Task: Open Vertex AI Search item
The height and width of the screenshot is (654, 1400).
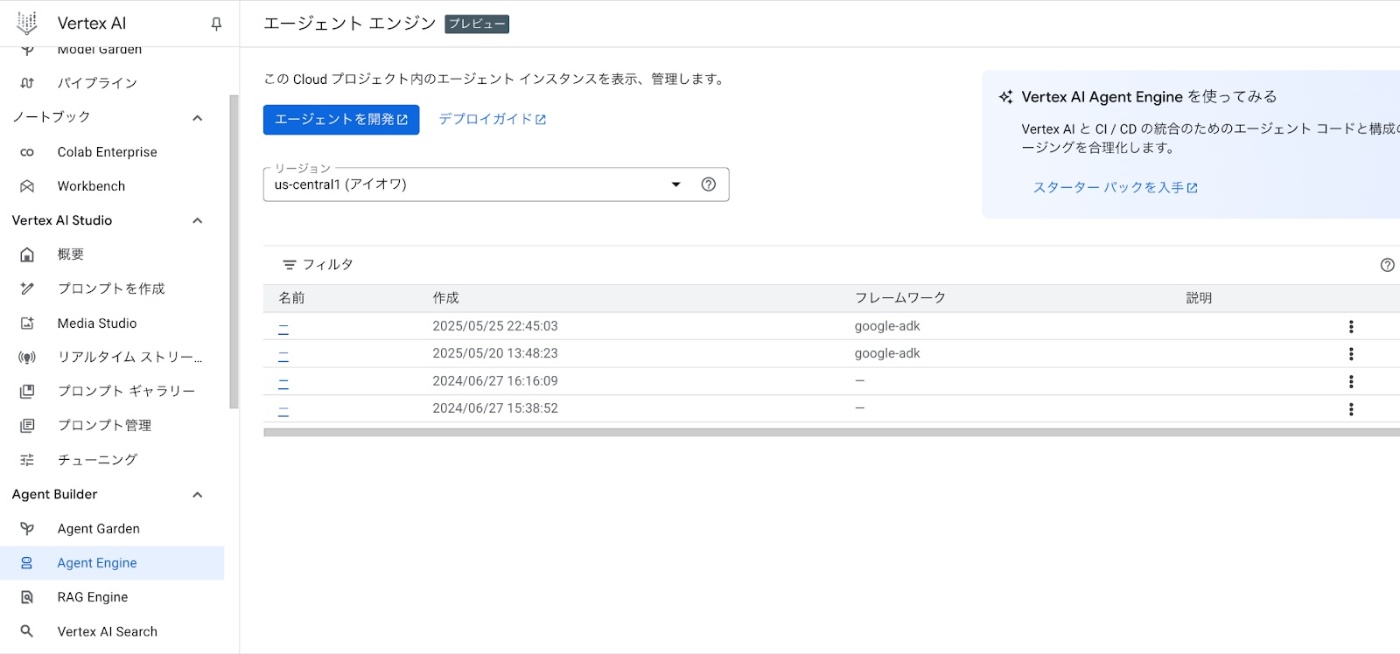Action: click(x=107, y=632)
